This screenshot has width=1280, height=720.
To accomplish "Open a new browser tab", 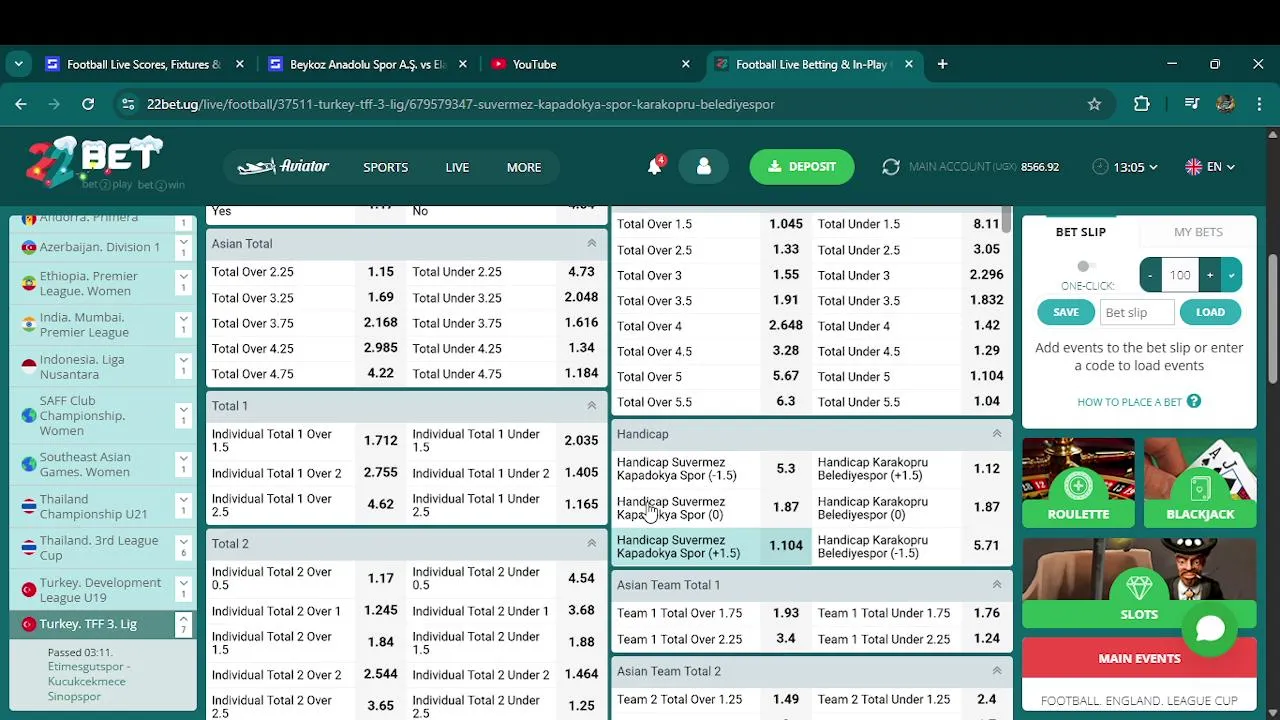I will (942, 64).
